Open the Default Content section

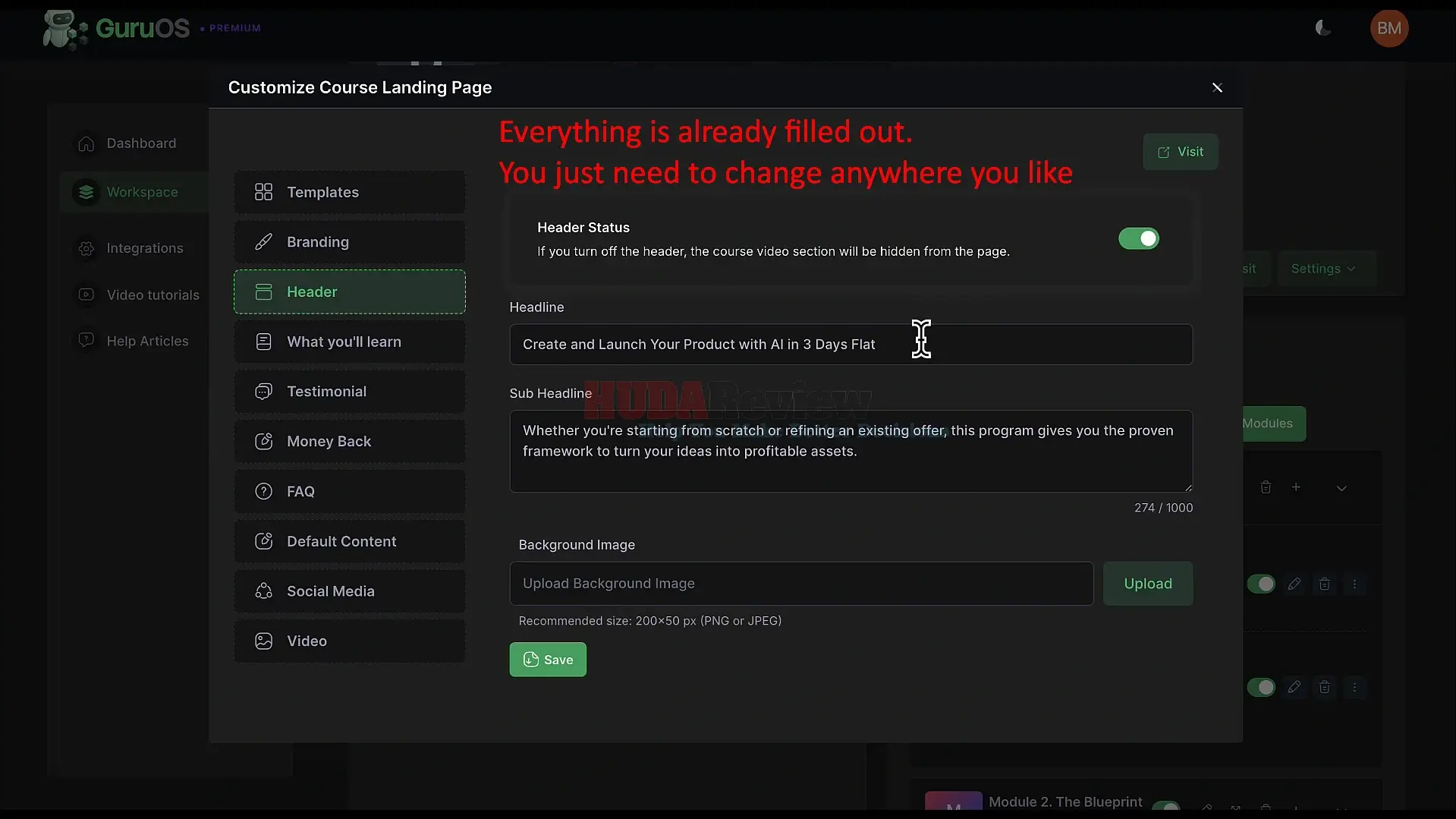[350, 541]
